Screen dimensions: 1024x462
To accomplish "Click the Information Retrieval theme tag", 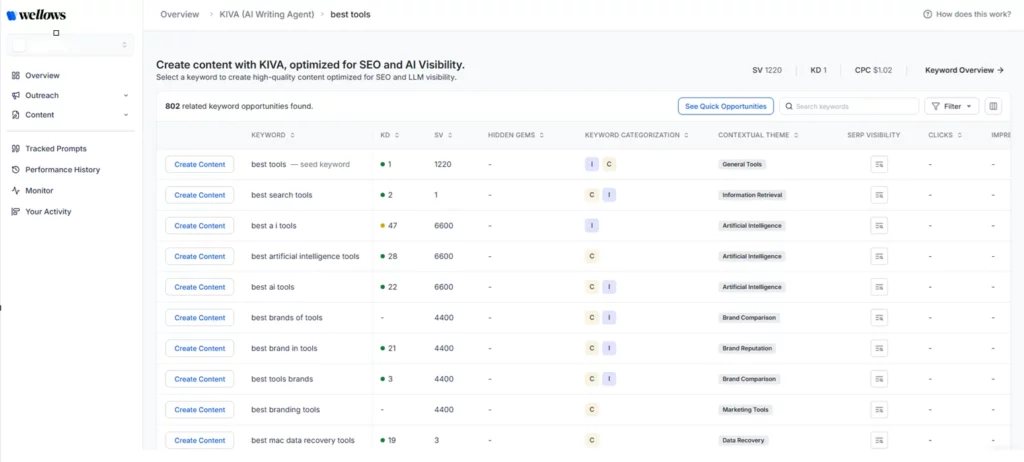I will pyautogui.click(x=752, y=195).
